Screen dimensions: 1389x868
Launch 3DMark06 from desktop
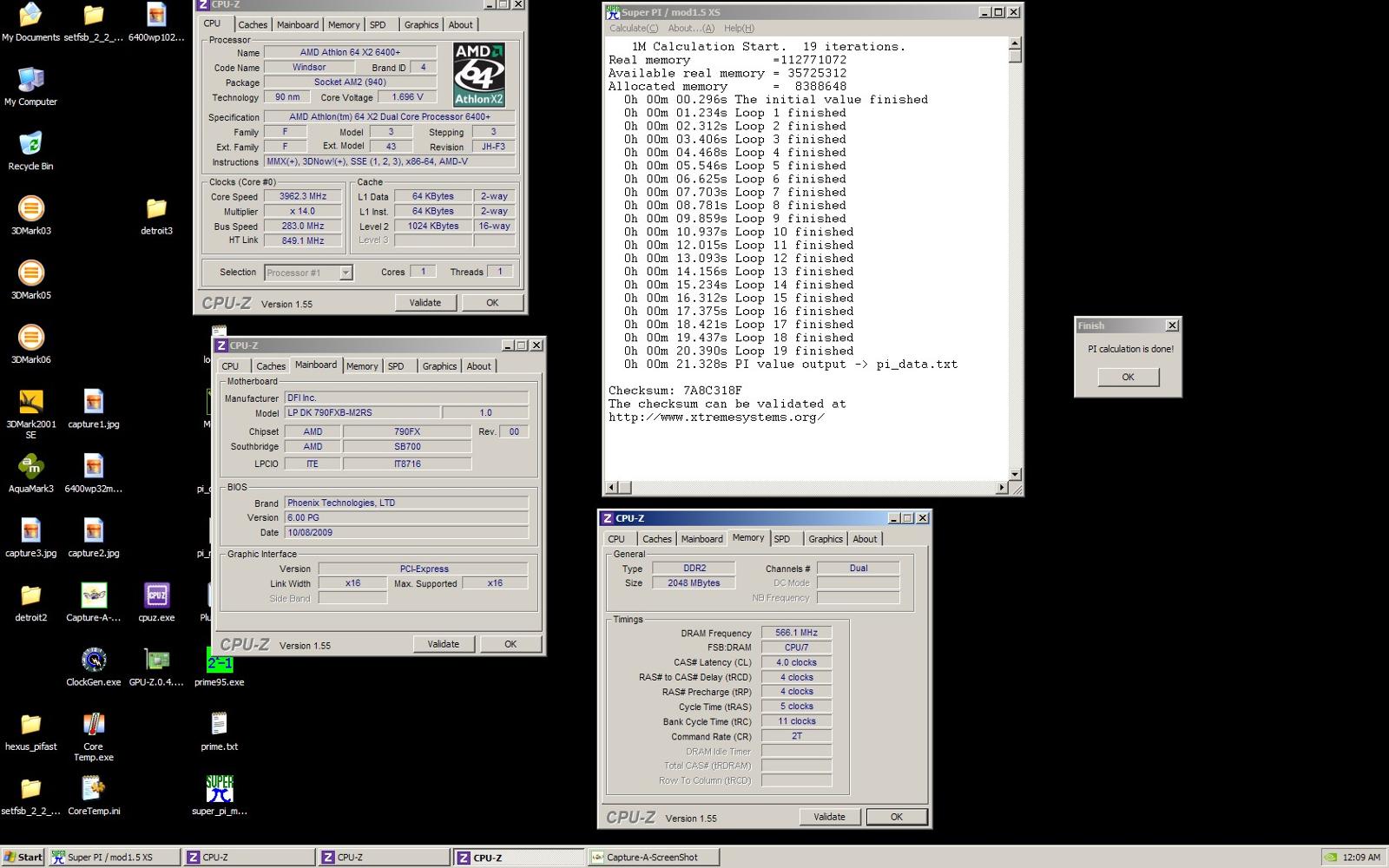pos(30,344)
